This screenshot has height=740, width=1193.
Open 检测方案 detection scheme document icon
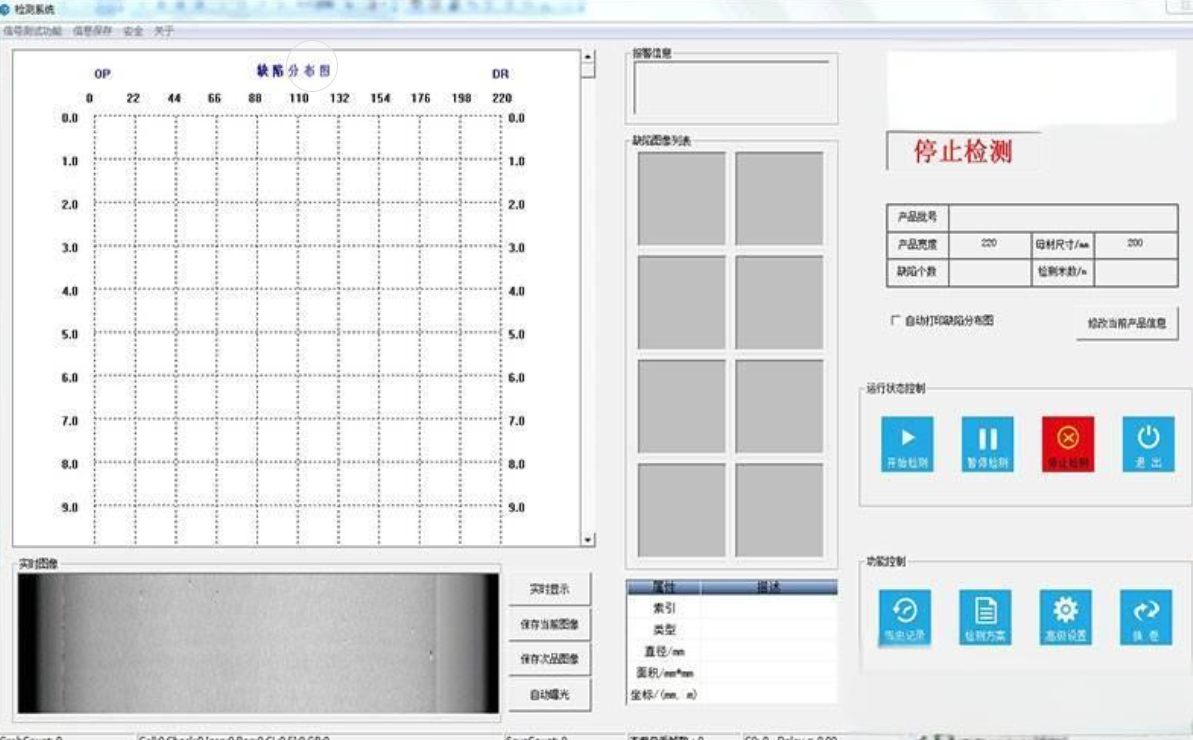985,617
